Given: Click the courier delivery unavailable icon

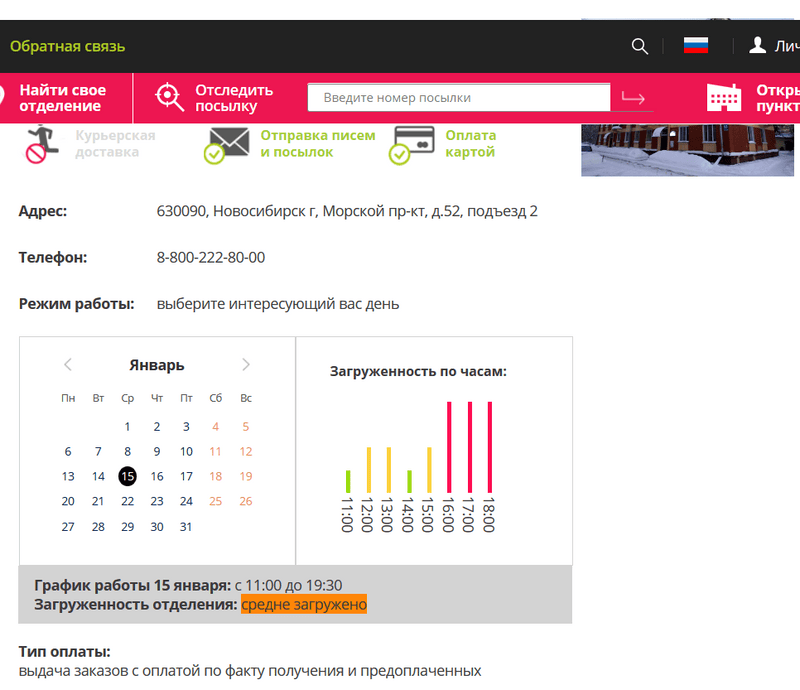Looking at the screenshot, I should [x=42, y=144].
